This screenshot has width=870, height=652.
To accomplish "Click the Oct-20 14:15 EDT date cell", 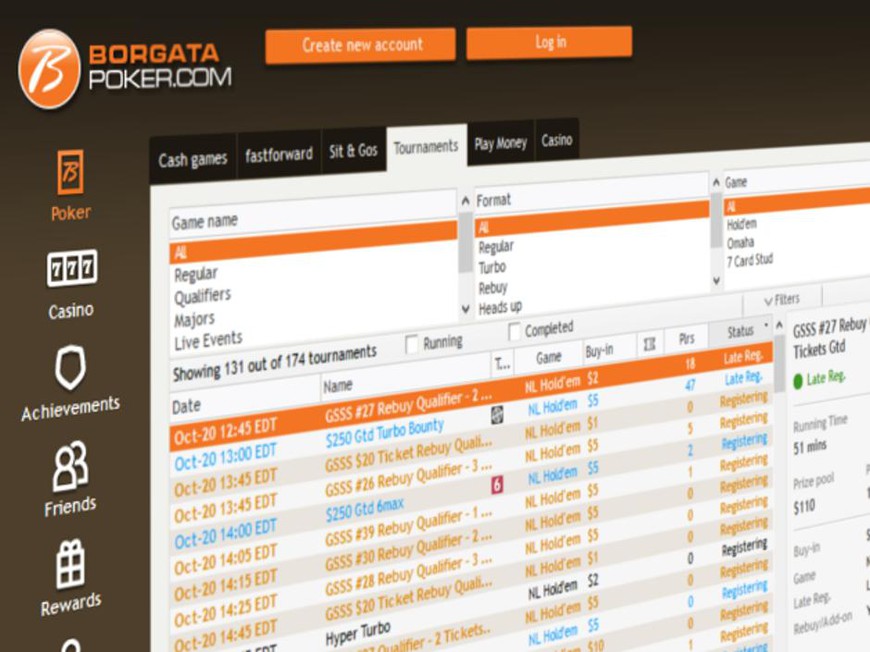I will click(x=225, y=585).
